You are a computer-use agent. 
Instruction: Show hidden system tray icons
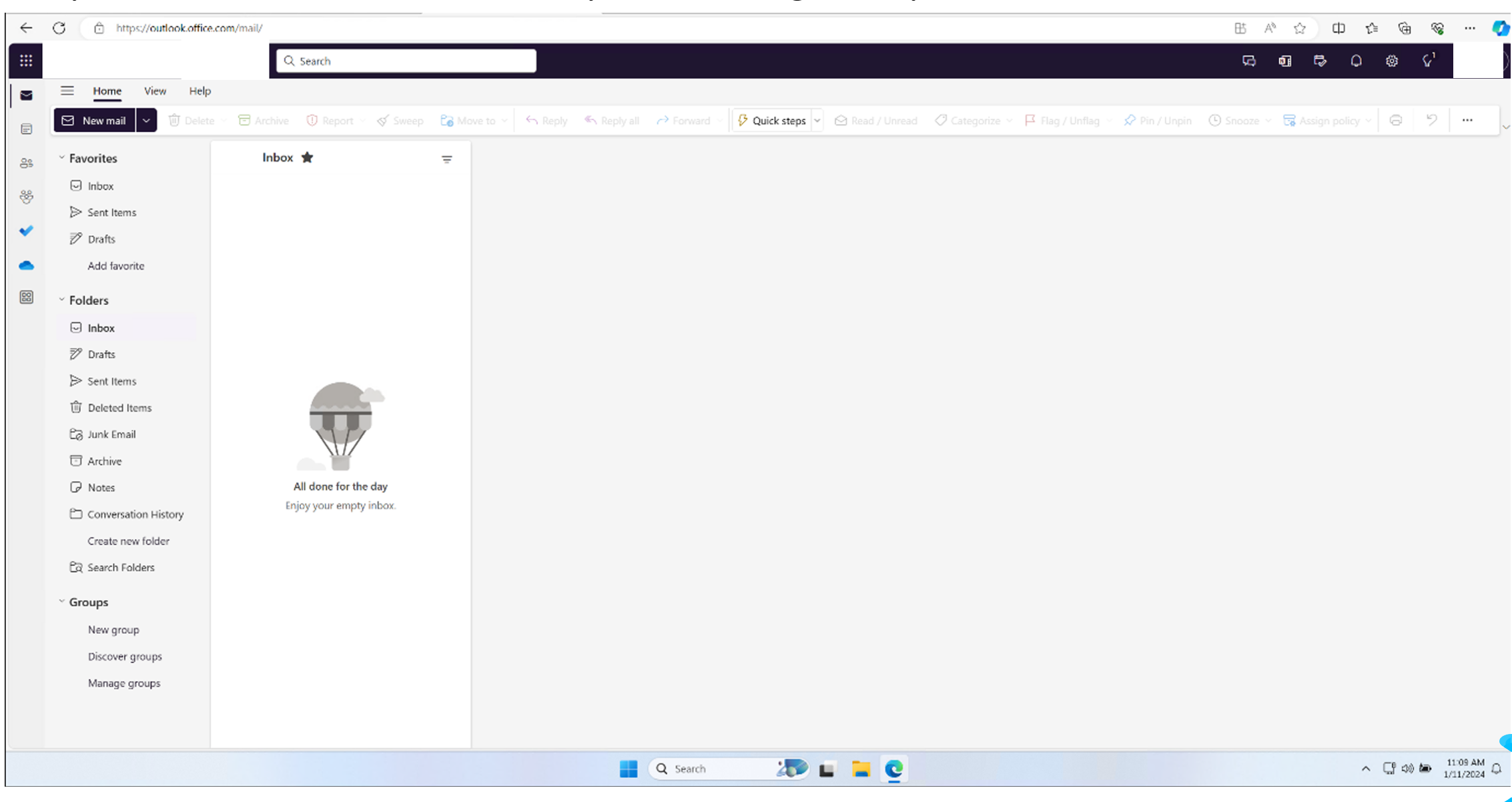tap(1366, 769)
